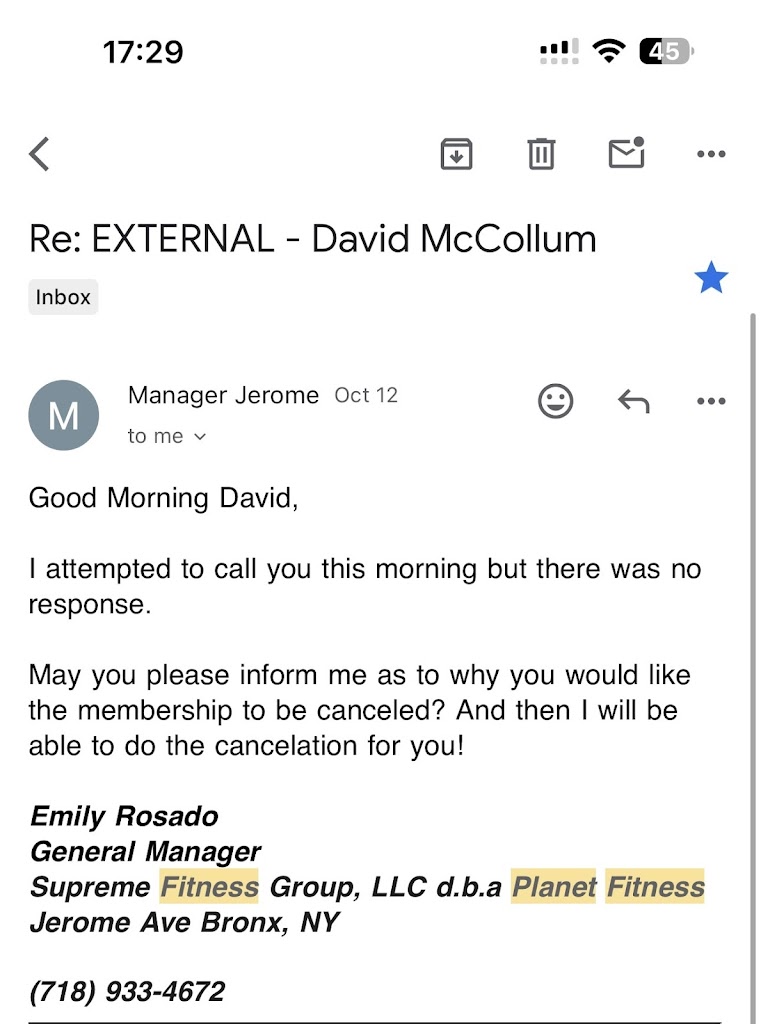Viewport: 761px width, 1024px height.
Task: Tap the Oct 12 message date
Action: click(x=366, y=395)
